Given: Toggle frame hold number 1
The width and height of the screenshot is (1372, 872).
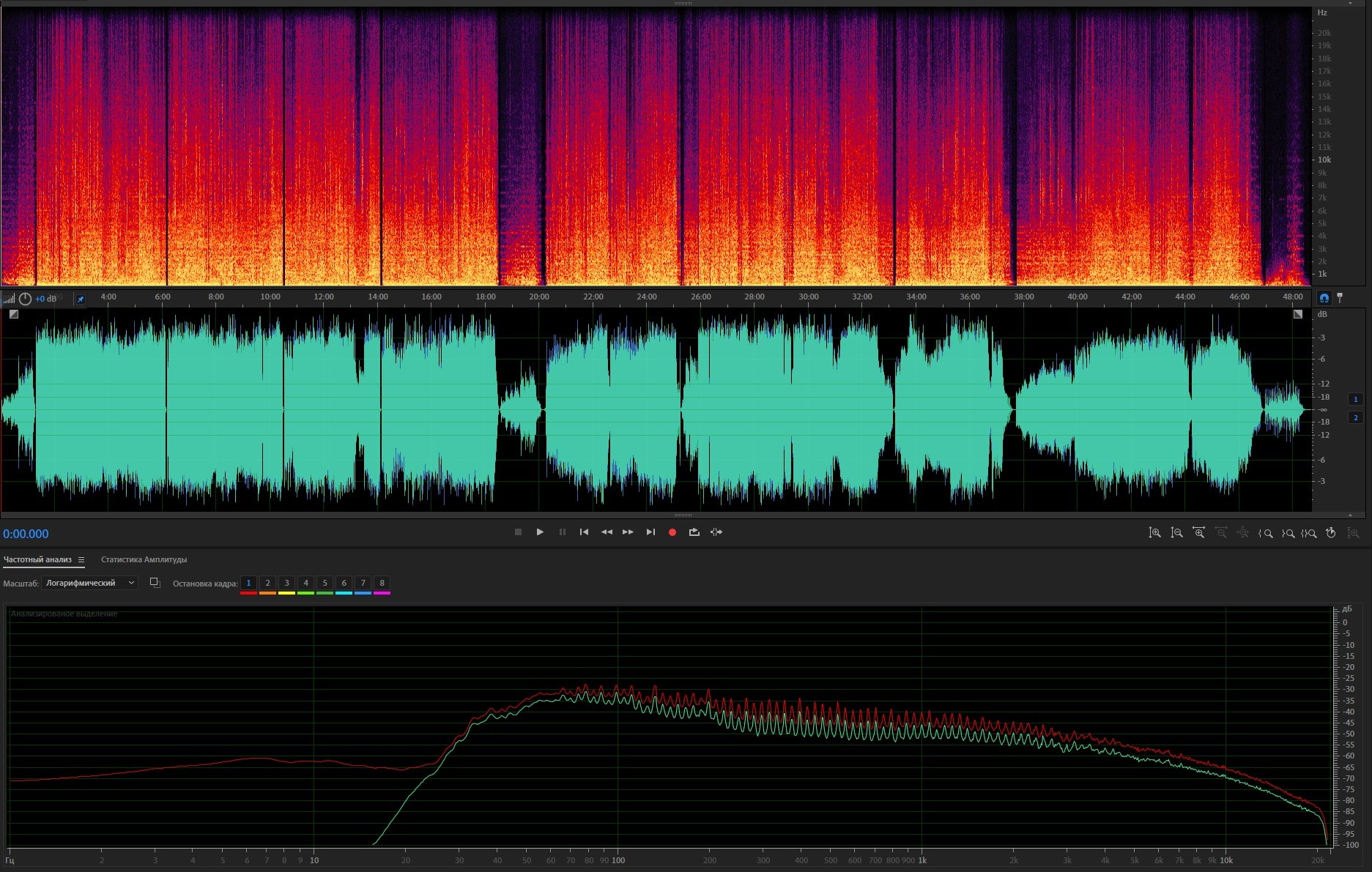Looking at the screenshot, I should [x=248, y=584].
